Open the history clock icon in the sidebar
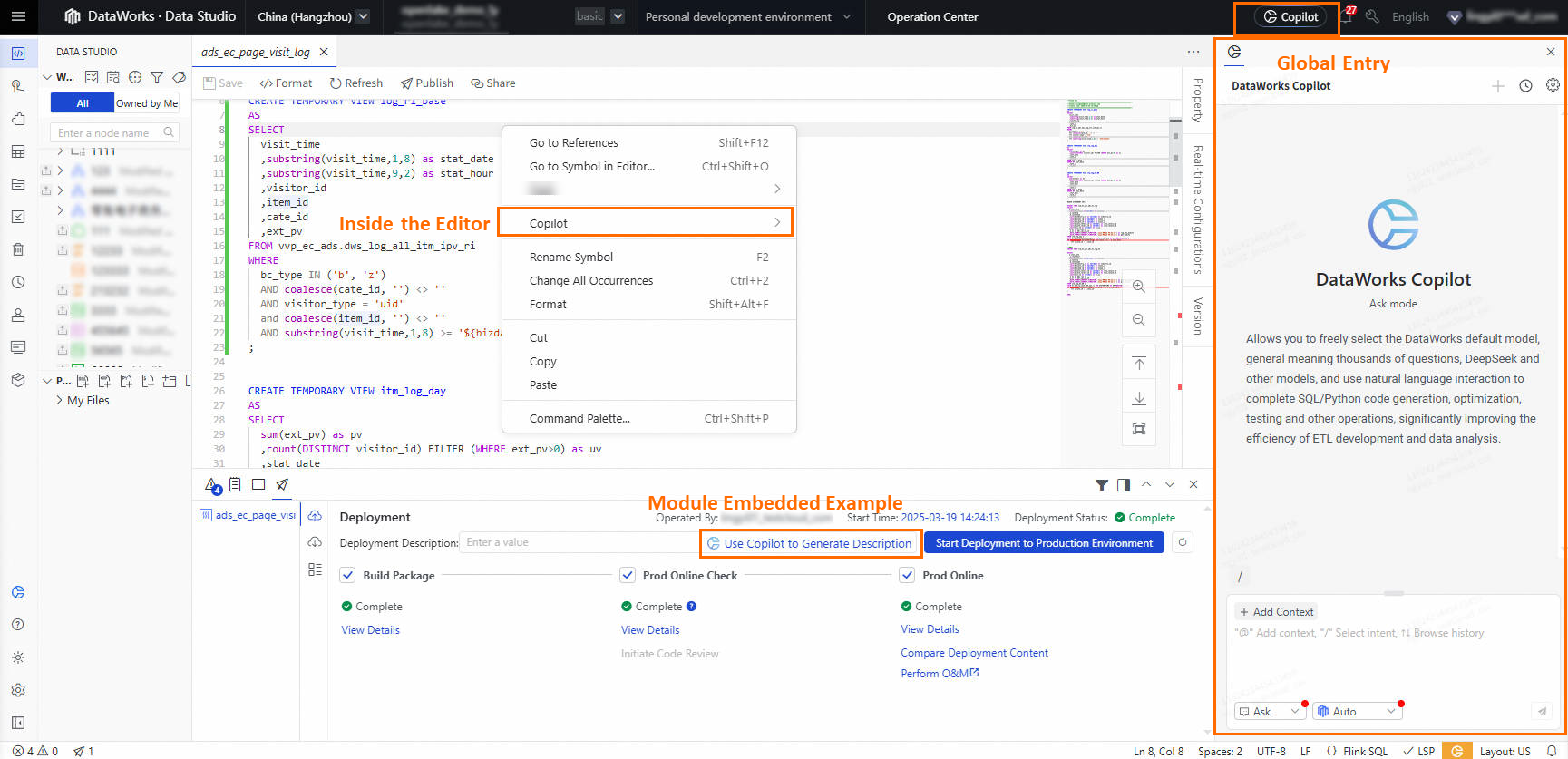 [x=18, y=282]
